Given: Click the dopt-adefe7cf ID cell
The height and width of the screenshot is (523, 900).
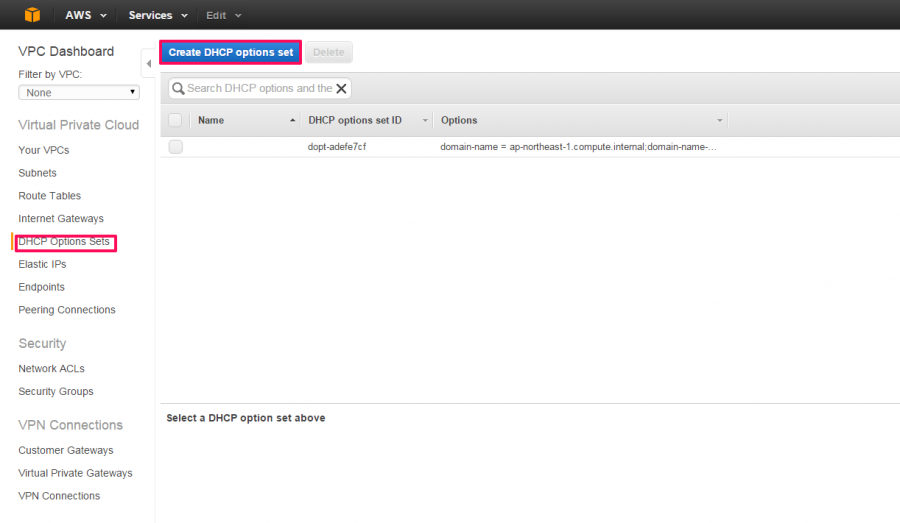Looking at the screenshot, I should coord(337,146).
